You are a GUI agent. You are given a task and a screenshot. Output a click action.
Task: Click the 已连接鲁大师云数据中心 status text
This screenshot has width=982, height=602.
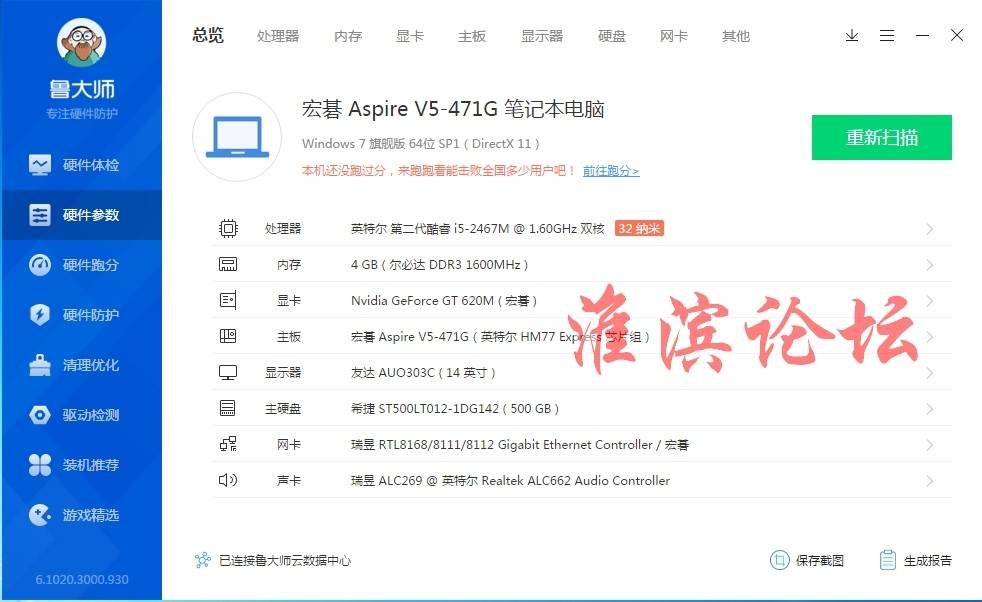point(284,561)
